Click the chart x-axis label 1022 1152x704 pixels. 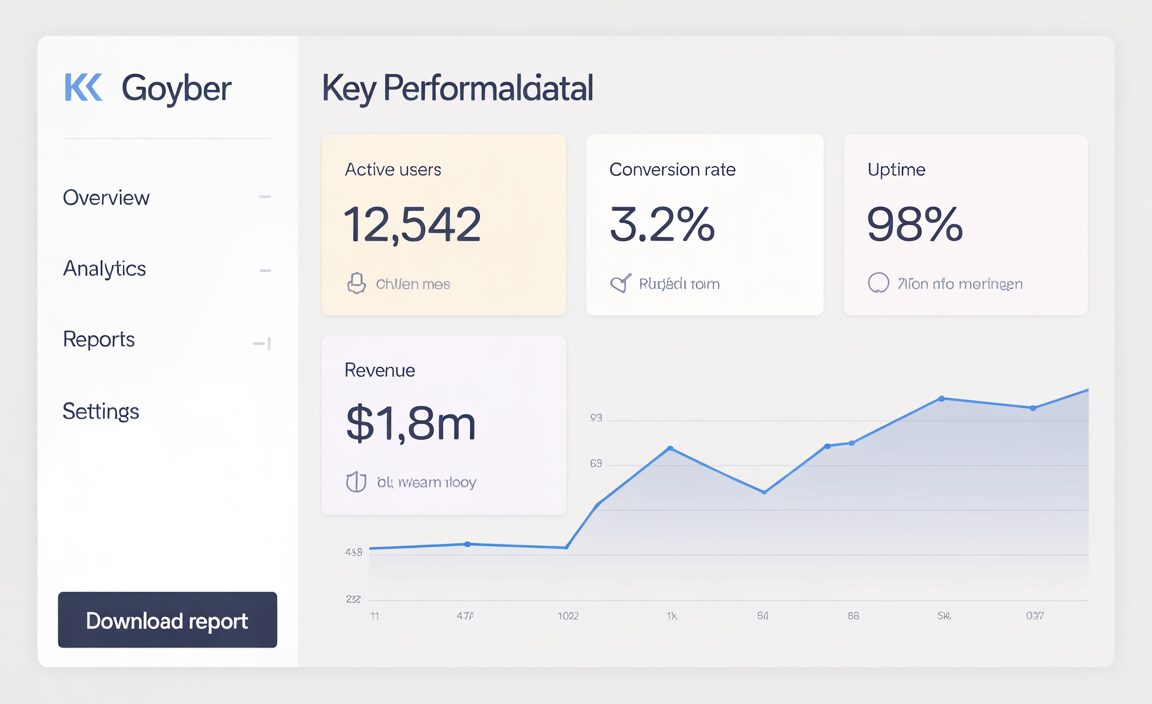pos(568,617)
